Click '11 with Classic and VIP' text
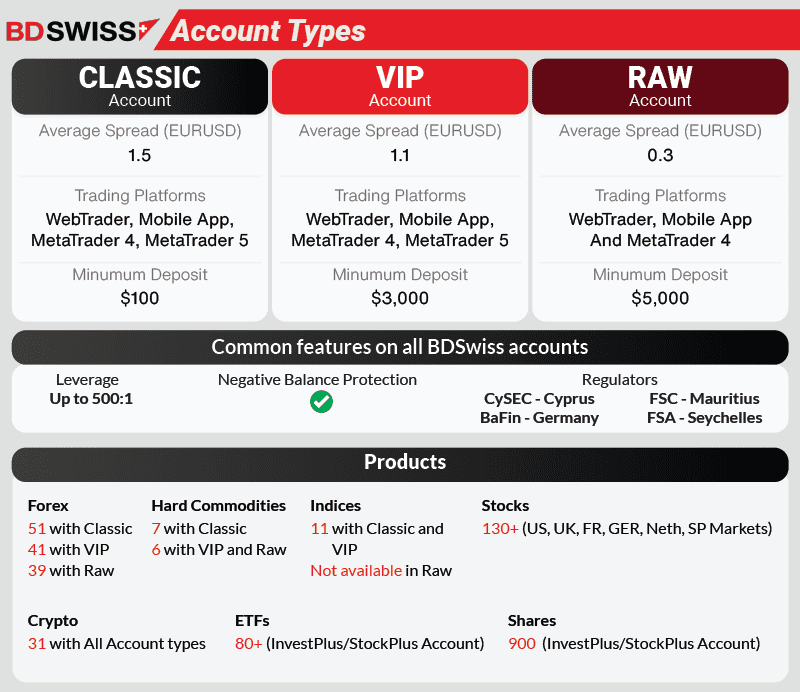The image size is (800, 692). [377, 539]
